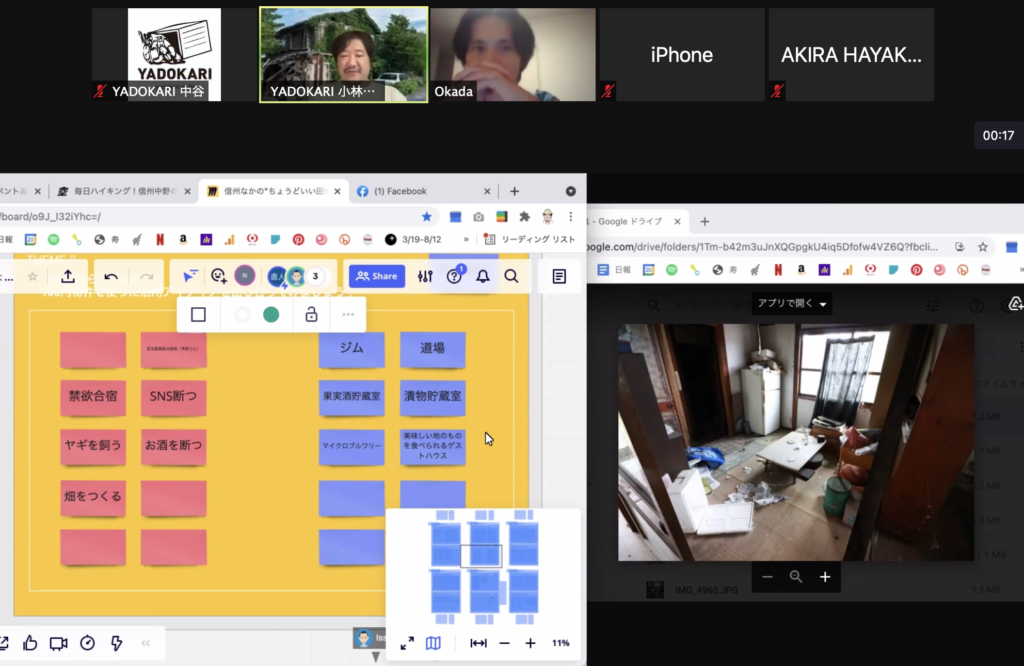
Task: Open リーディング リスト in bookmarks bar
Action: click(530, 240)
